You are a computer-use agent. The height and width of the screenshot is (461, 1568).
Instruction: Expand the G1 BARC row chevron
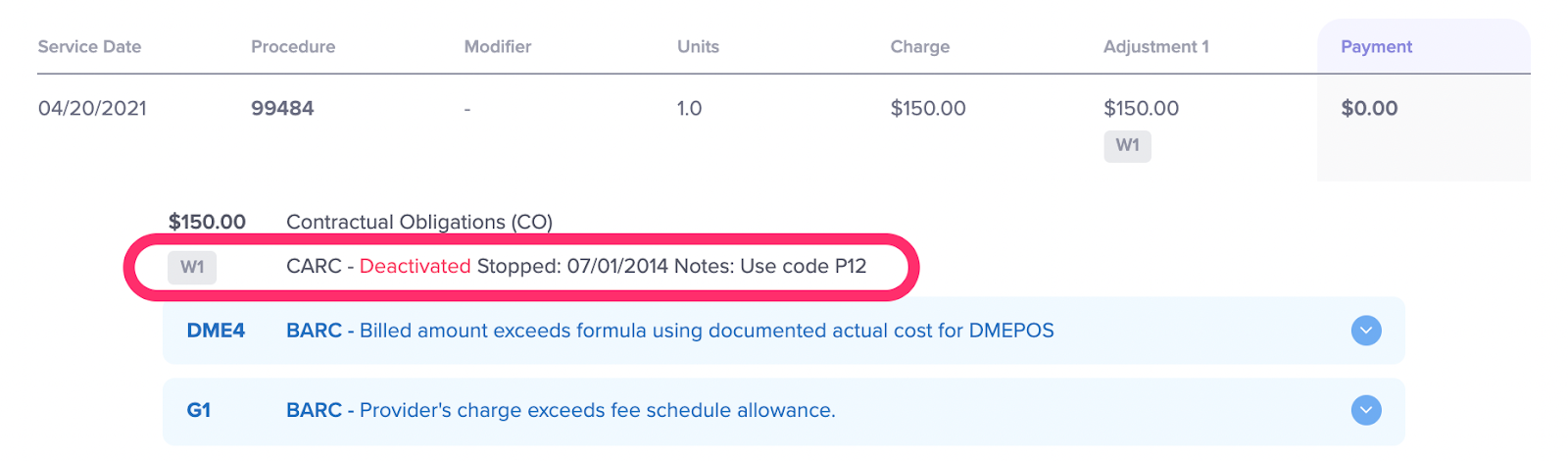point(1365,410)
